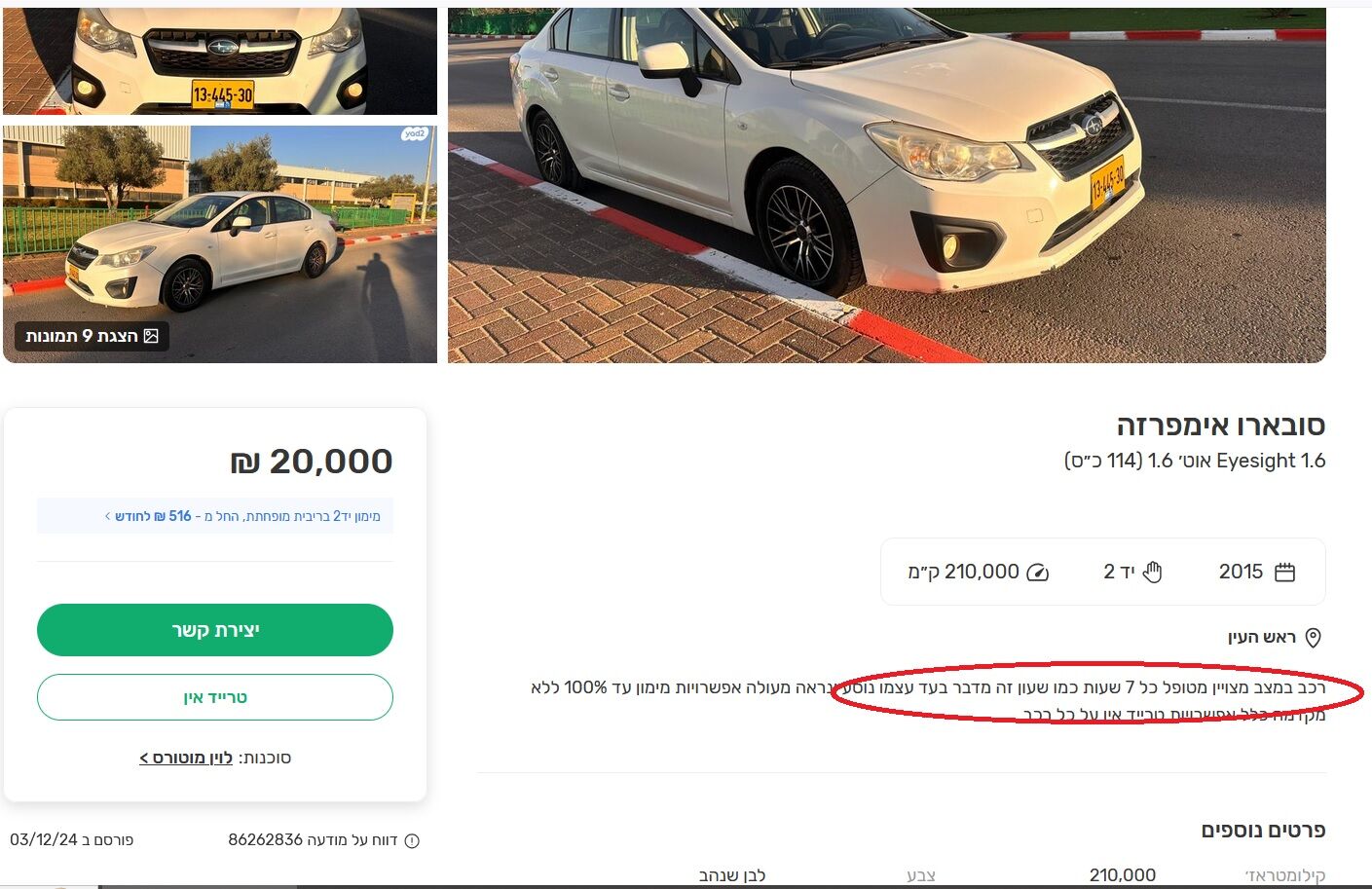Click the סובארו אימפרזה listing title
1372x889 pixels.
[x=1220, y=426]
